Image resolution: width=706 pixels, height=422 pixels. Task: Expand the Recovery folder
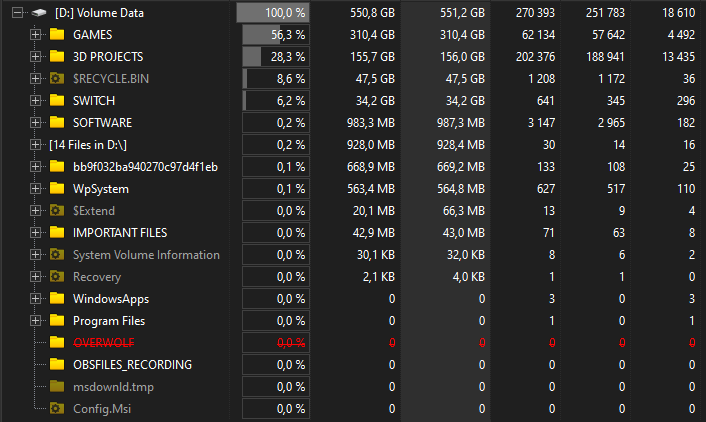coord(35,277)
